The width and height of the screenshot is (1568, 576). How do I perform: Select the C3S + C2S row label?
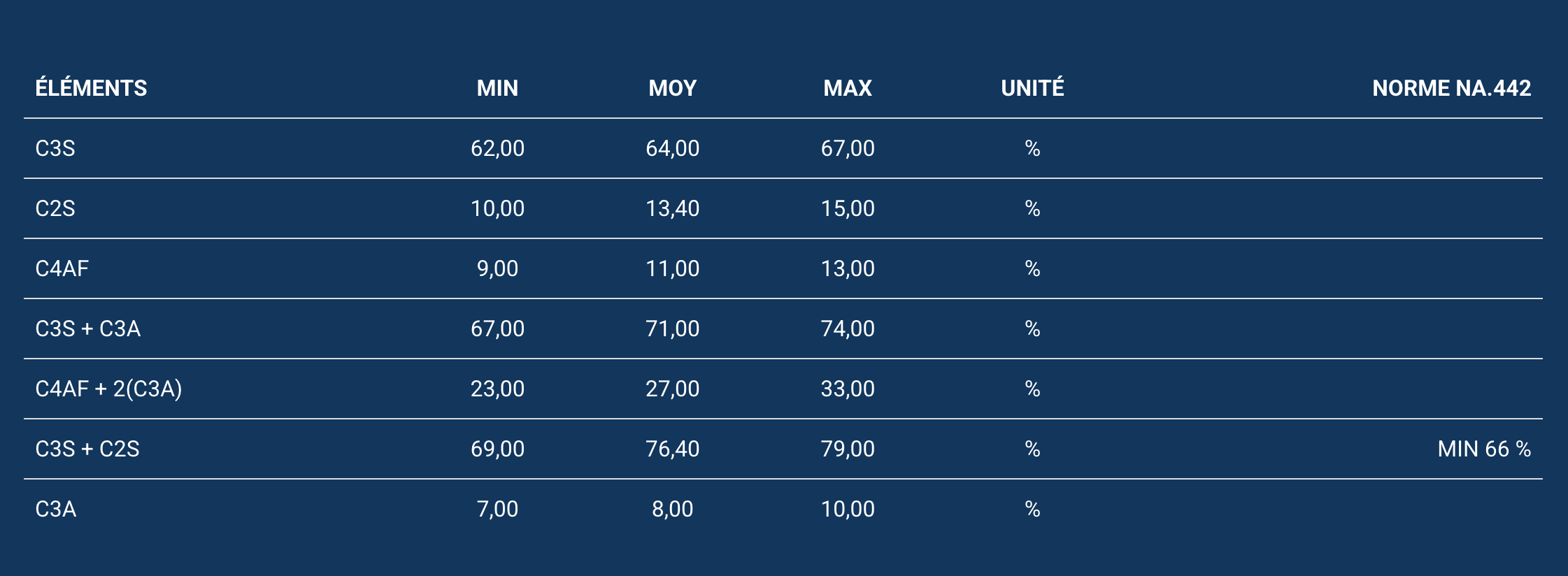[x=87, y=449]
